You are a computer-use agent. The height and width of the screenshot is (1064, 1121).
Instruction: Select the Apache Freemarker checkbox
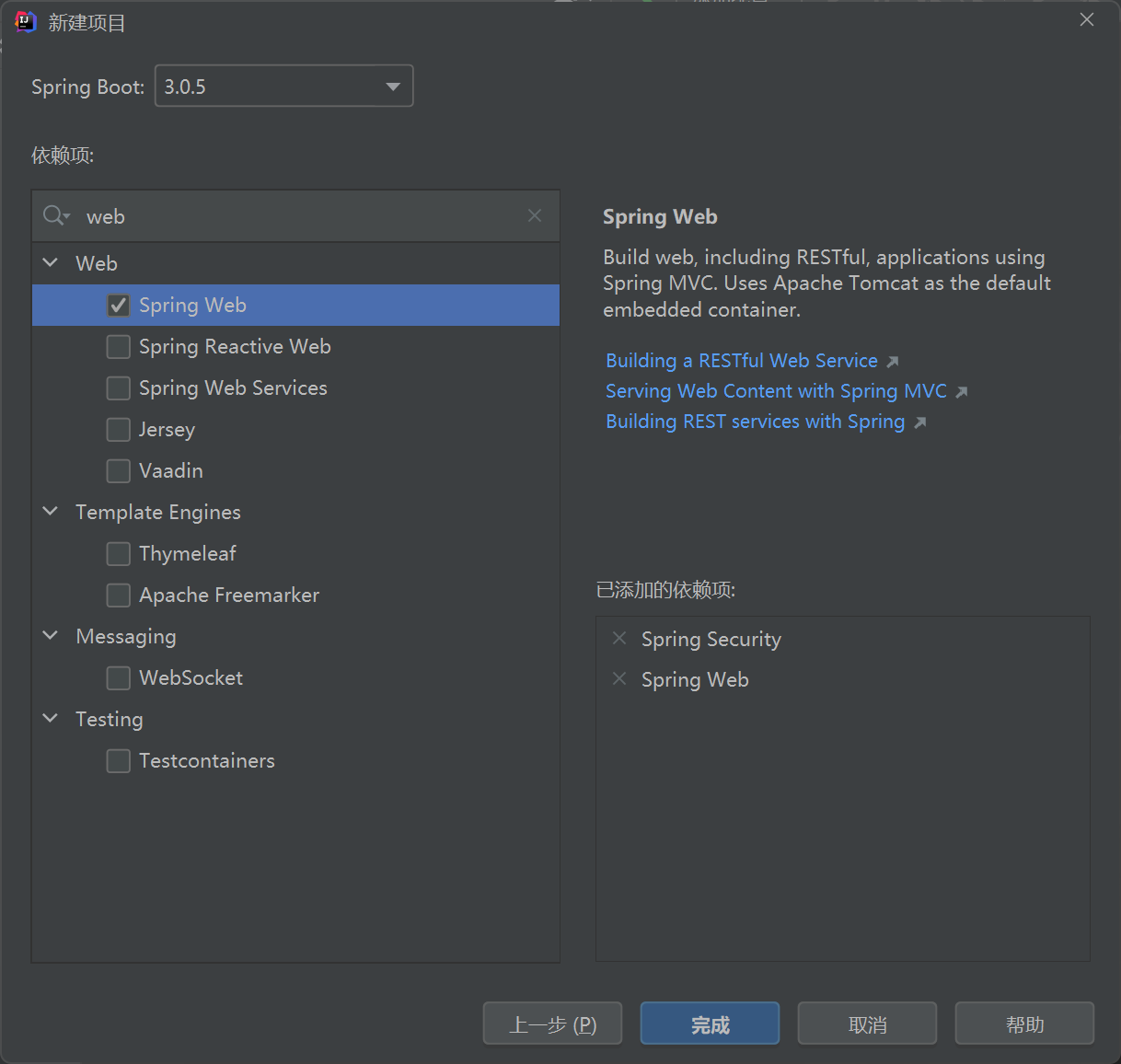118,595
